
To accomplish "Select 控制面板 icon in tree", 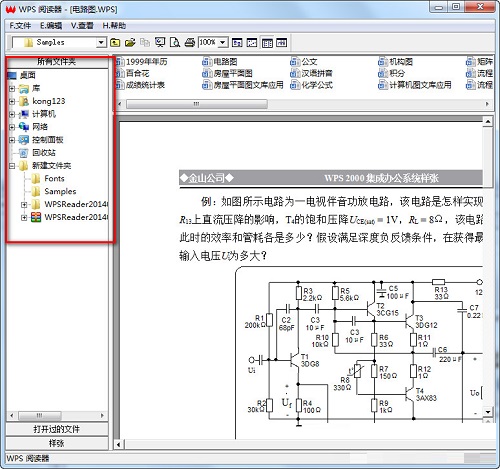I will pos(24,140).
